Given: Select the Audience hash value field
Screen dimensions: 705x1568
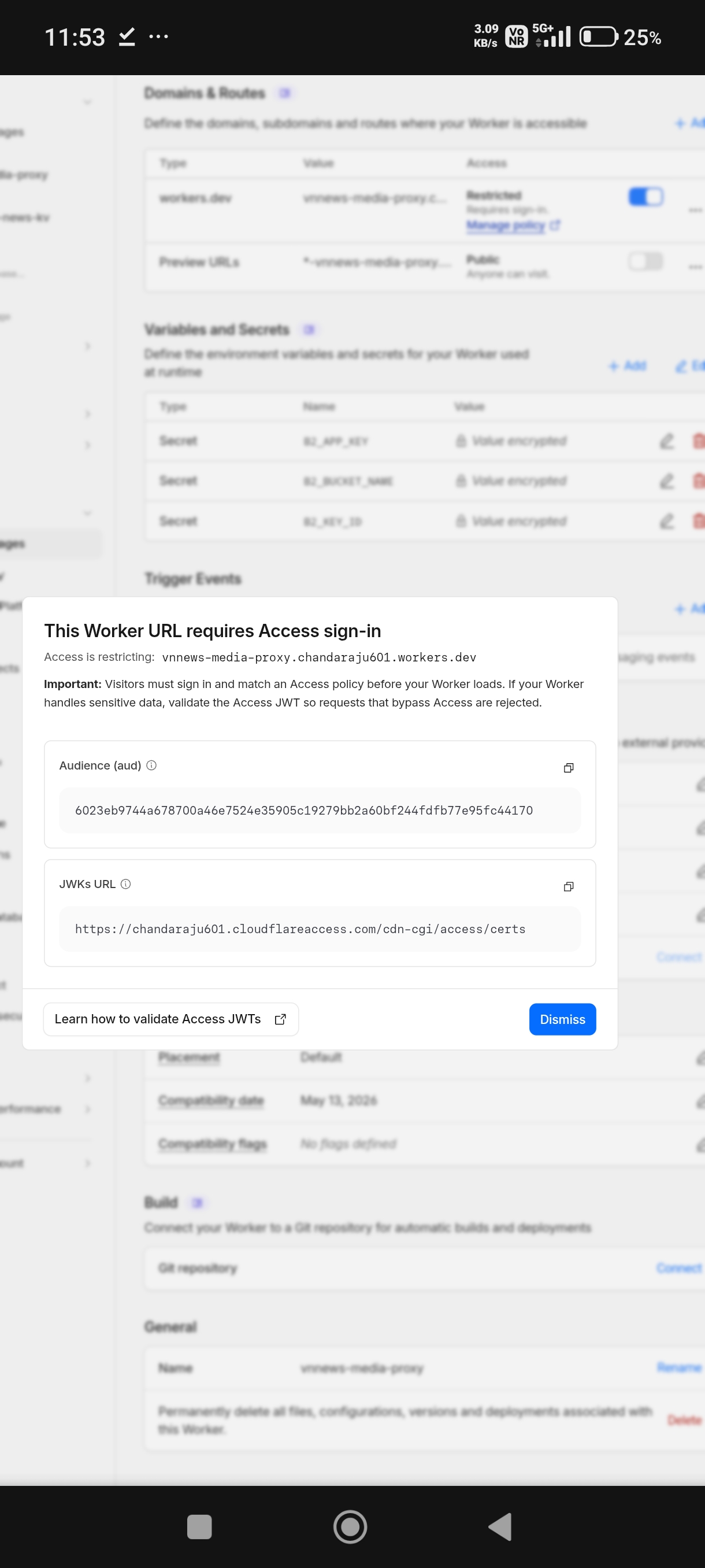Looking at the screenshot, I should pyautogui.click(x=320, y=810).
